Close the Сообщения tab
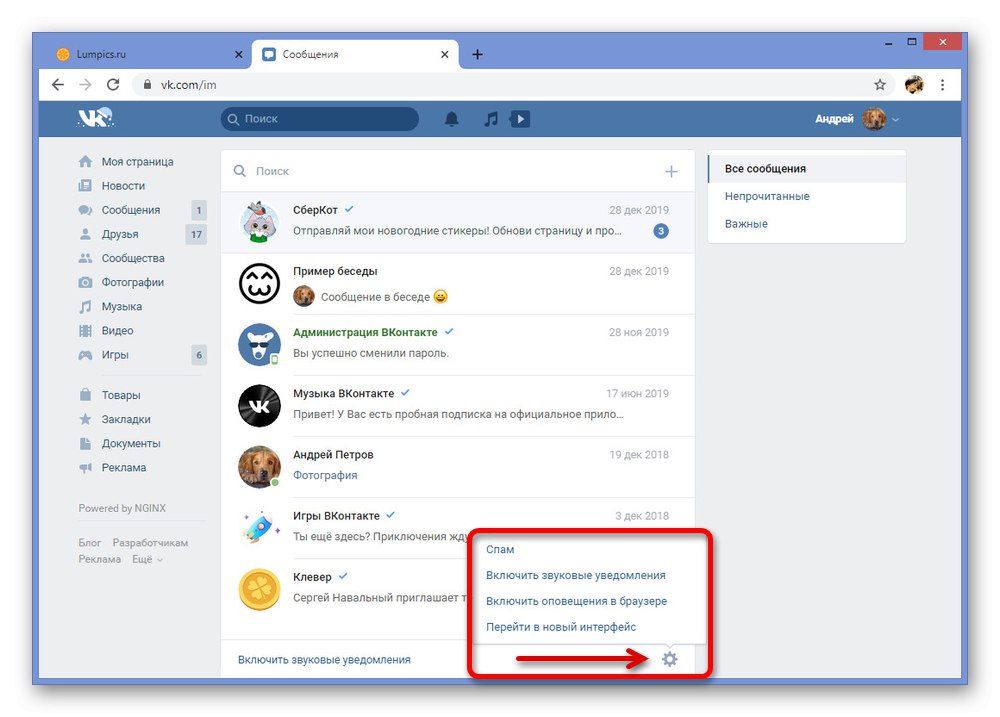 point(445,54)
